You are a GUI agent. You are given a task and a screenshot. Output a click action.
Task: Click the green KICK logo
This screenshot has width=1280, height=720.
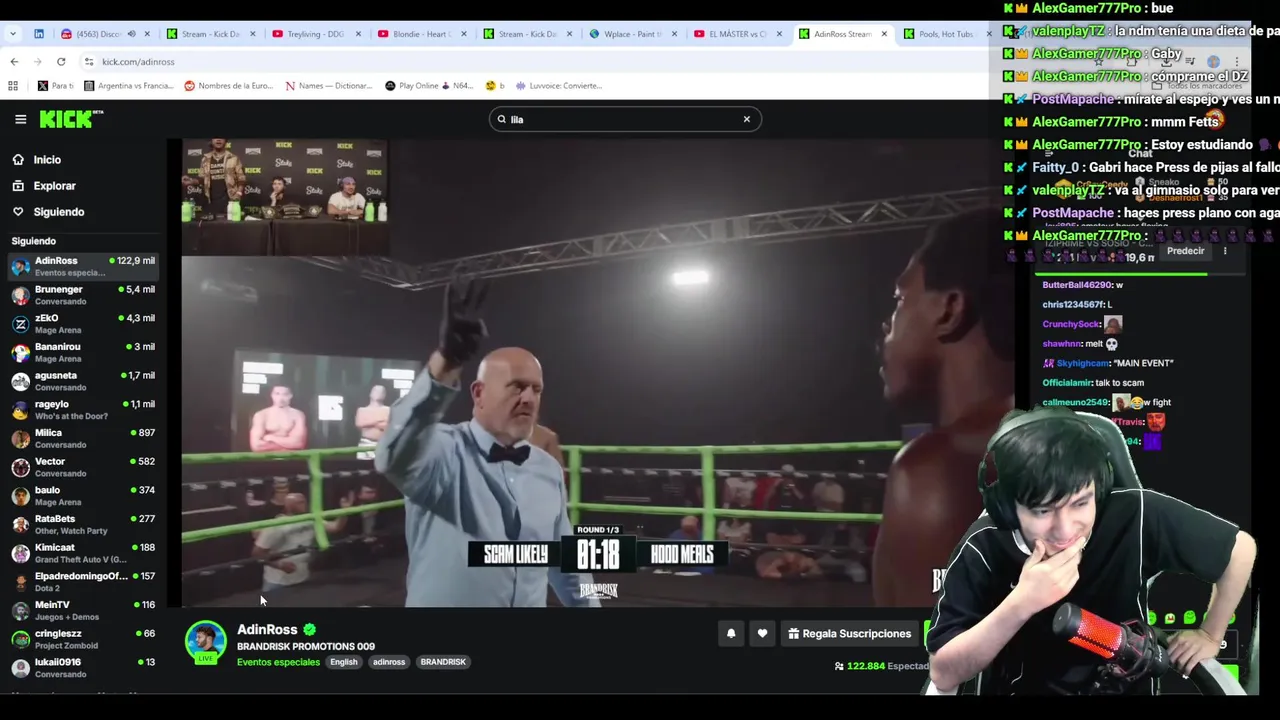[70, 119]
